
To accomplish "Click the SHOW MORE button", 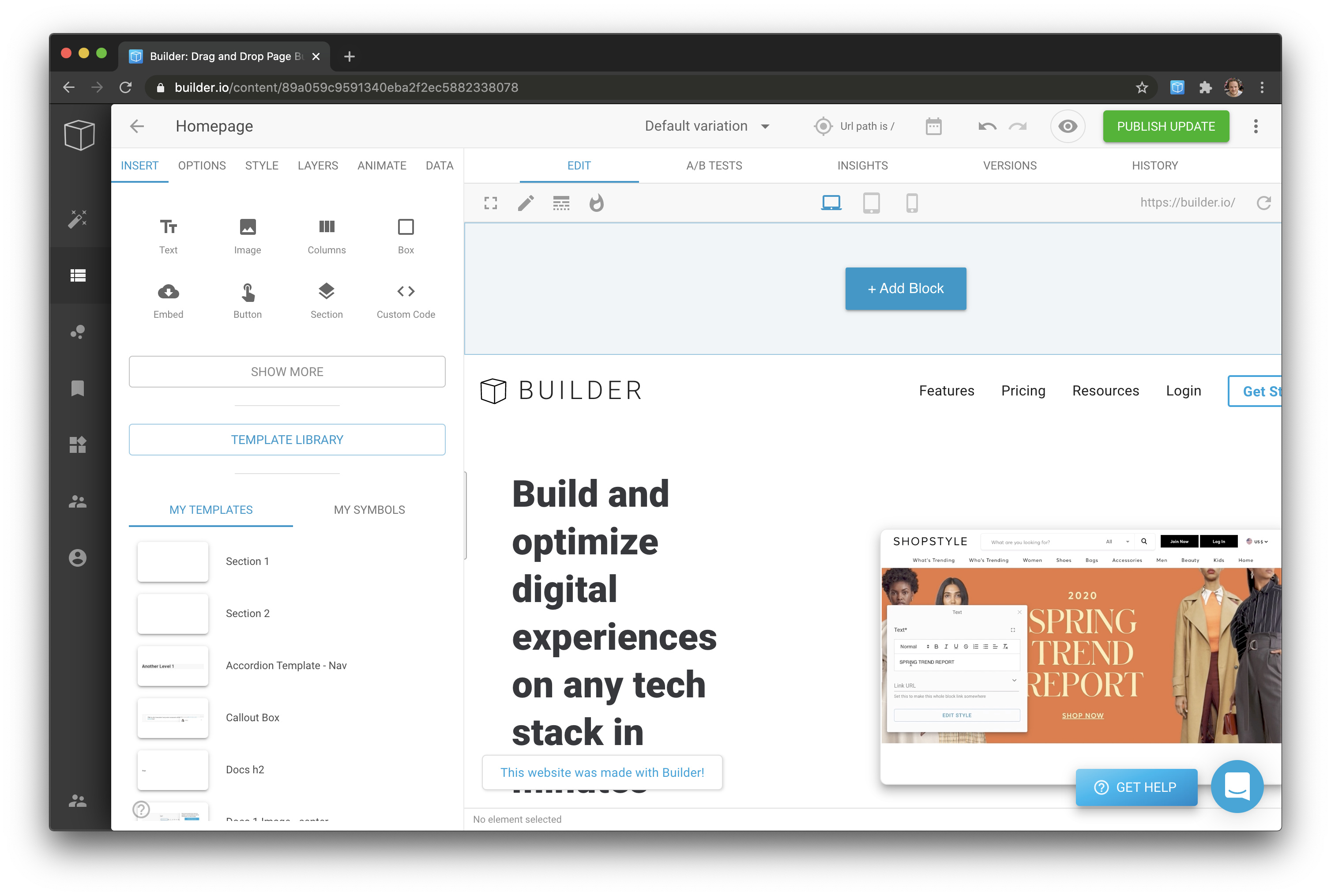I will pos(287,372).
